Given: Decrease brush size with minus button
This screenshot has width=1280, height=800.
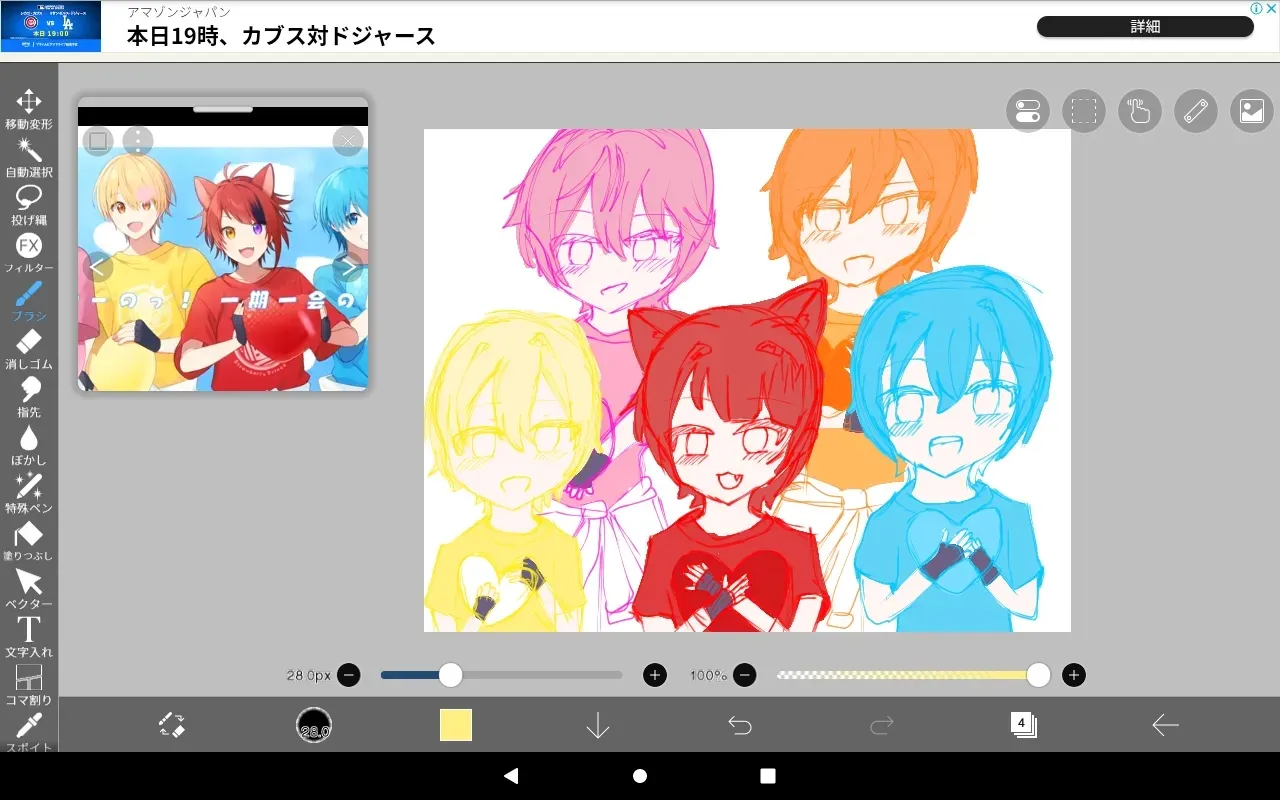Looking at the screenshot, I should pos(349,675).
